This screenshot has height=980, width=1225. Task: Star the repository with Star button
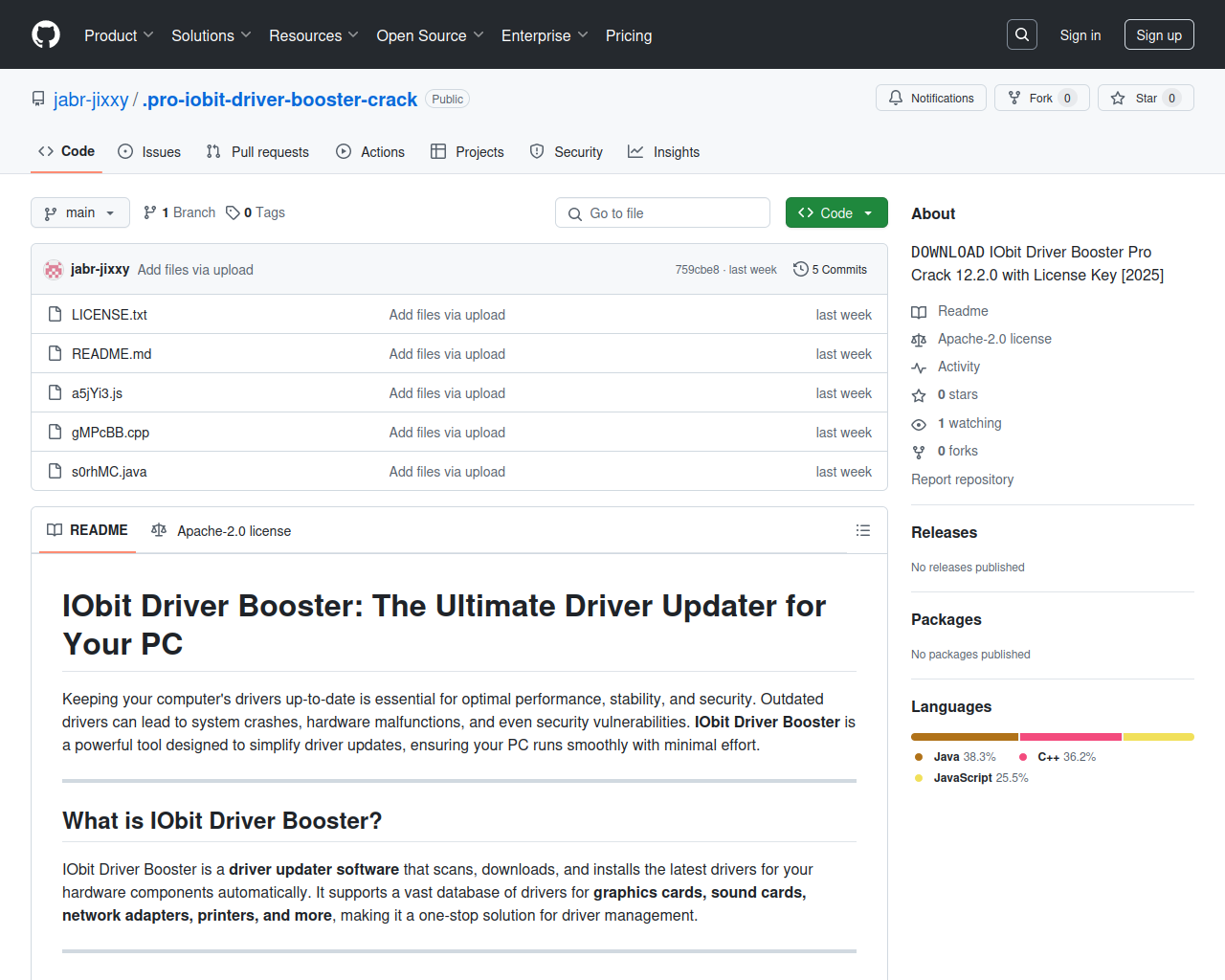click(x=1146, y=98)
